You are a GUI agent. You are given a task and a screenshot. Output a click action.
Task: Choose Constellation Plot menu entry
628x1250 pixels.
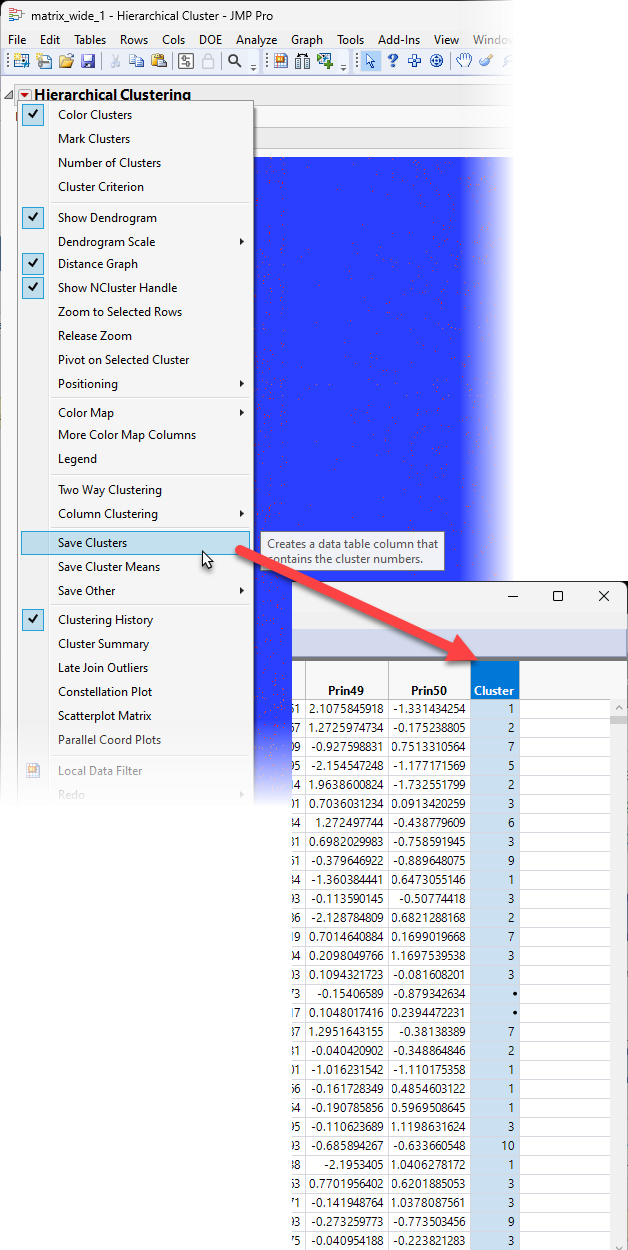click(135, 692)
